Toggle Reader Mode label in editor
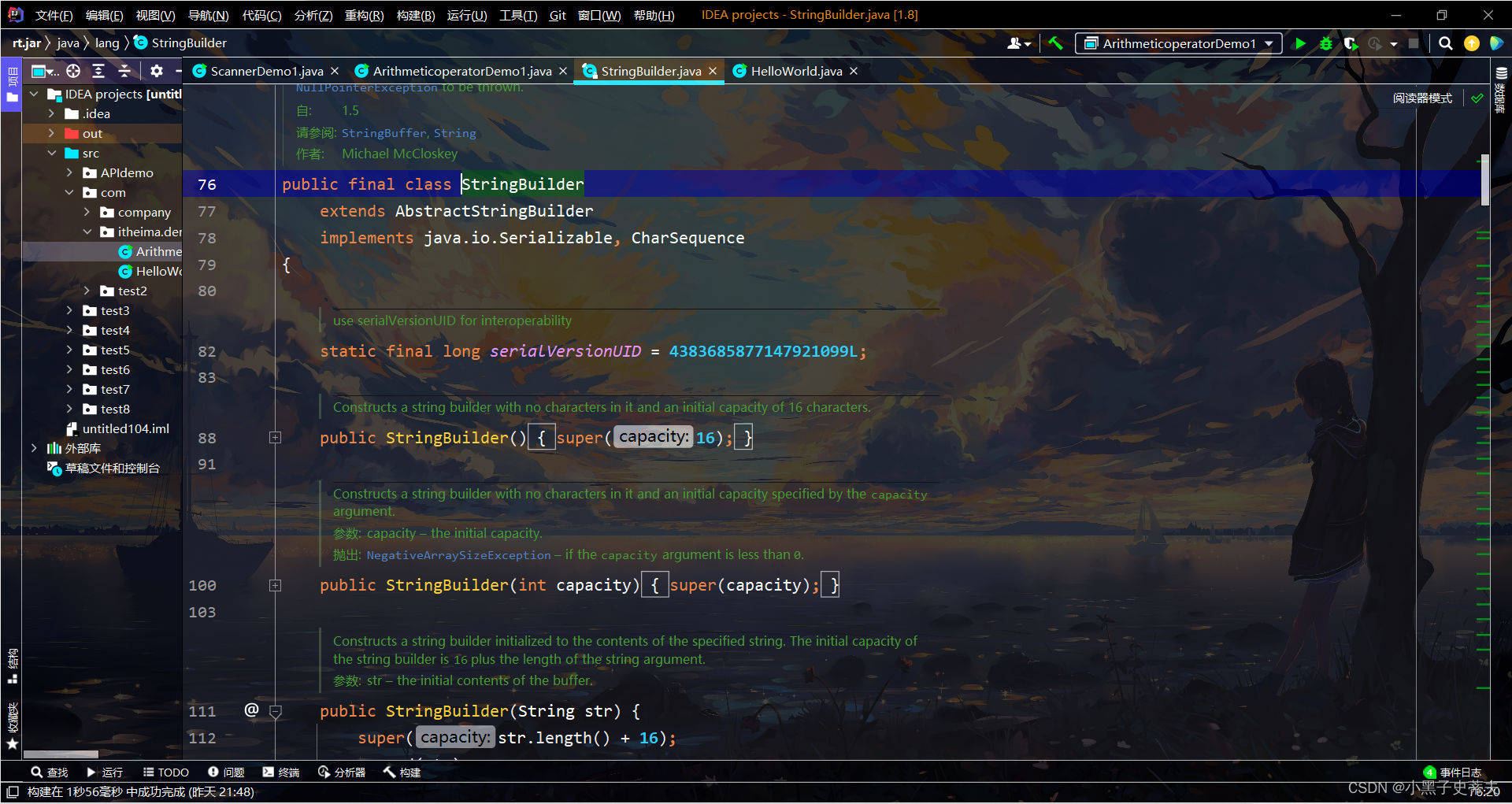 click(x=1422, y=98)
